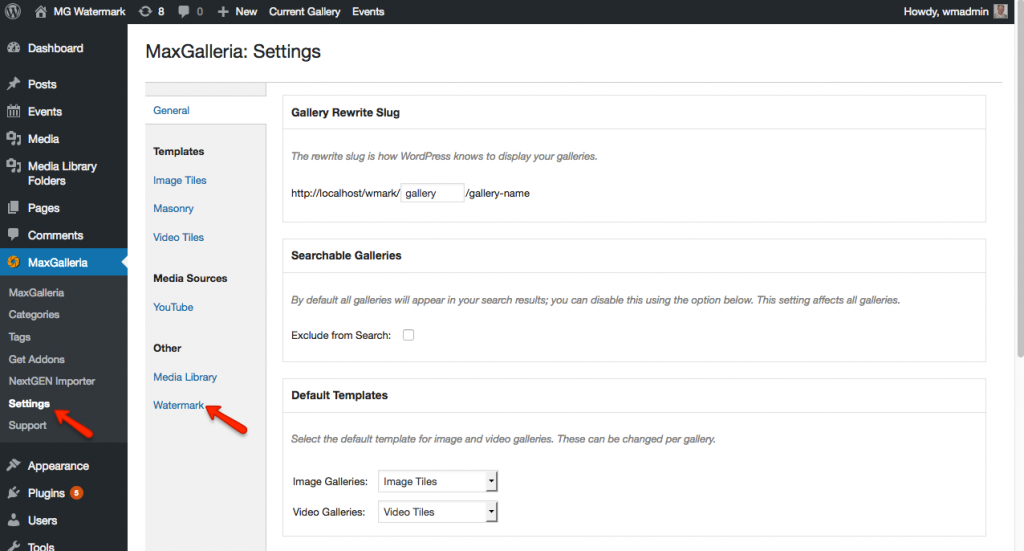Click the MG Watermark site name
Image resolution: width=1024 pixels, height=551 pixels.
pyautogui.click(x=89, y=12)
